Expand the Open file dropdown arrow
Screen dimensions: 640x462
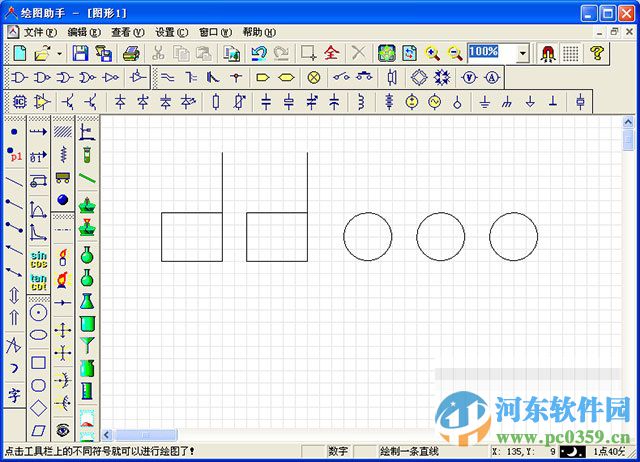(x=60, y=53)
